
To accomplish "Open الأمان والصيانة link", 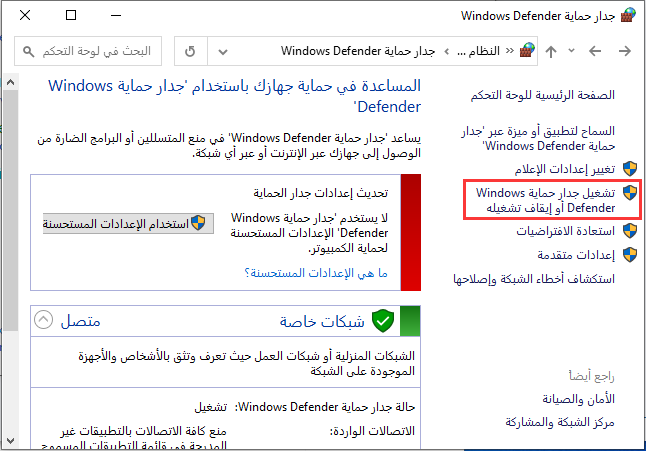I will (x=578, y=399).
